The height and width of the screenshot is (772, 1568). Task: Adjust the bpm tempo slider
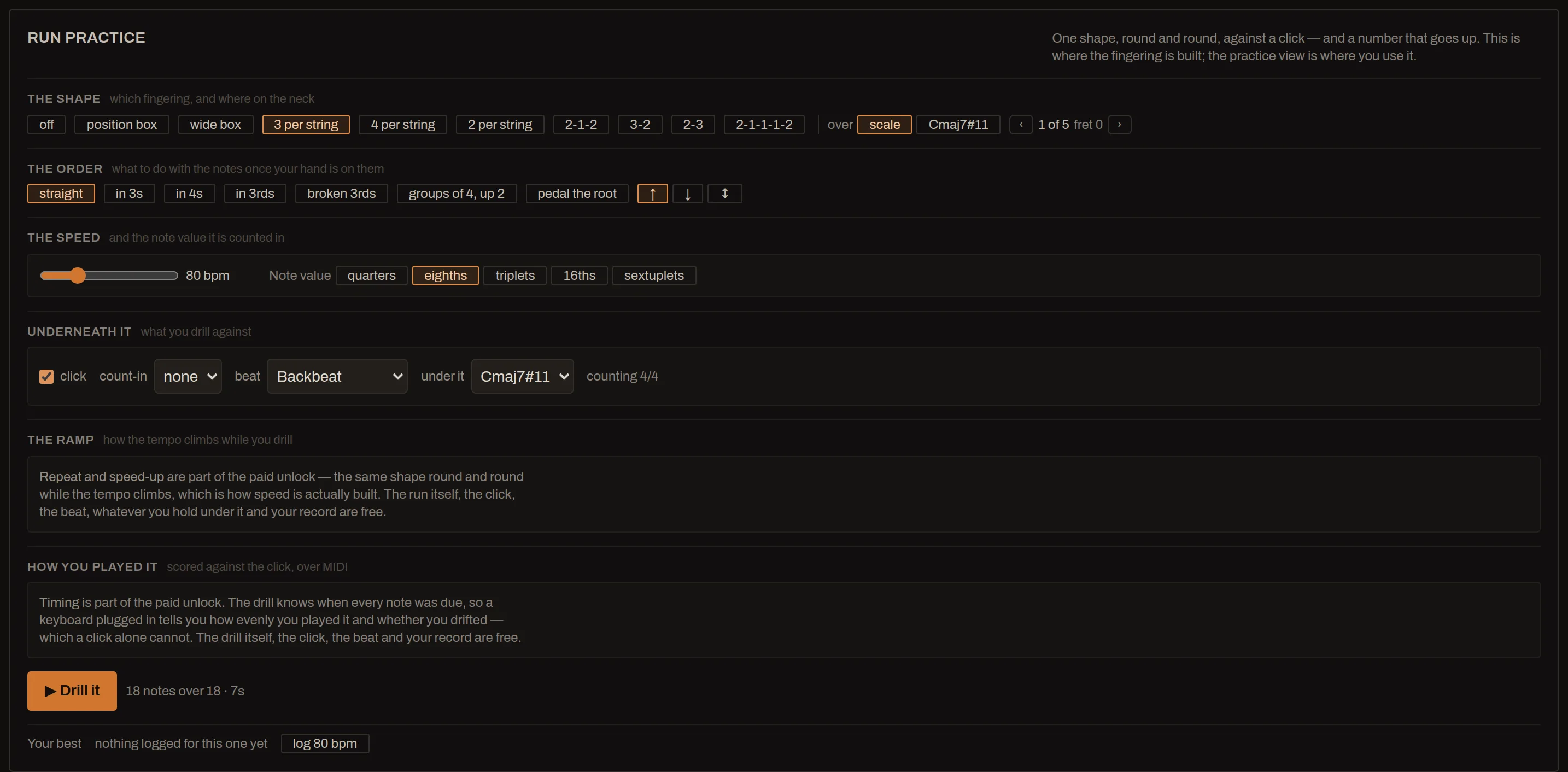[x=109, y=275]
